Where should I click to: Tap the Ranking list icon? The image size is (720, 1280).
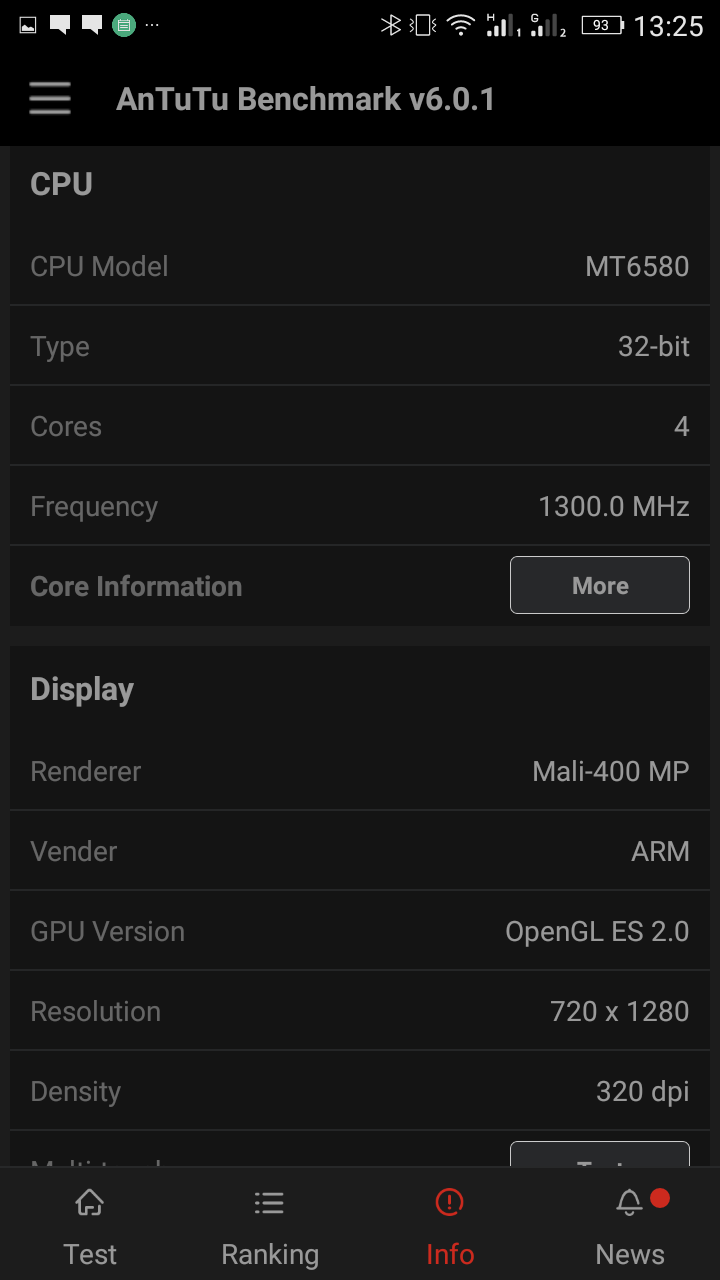click(269, 1202)
